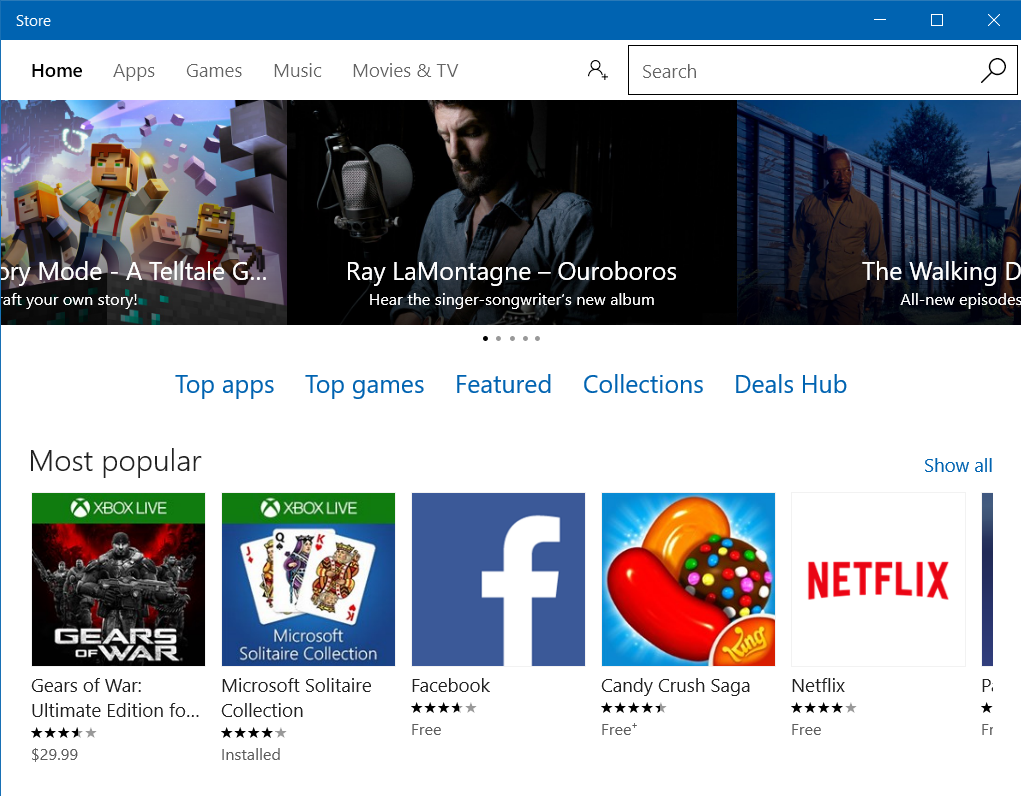Open the Top games link
The width and height of the screenshot is (1021, 796).
365,385
